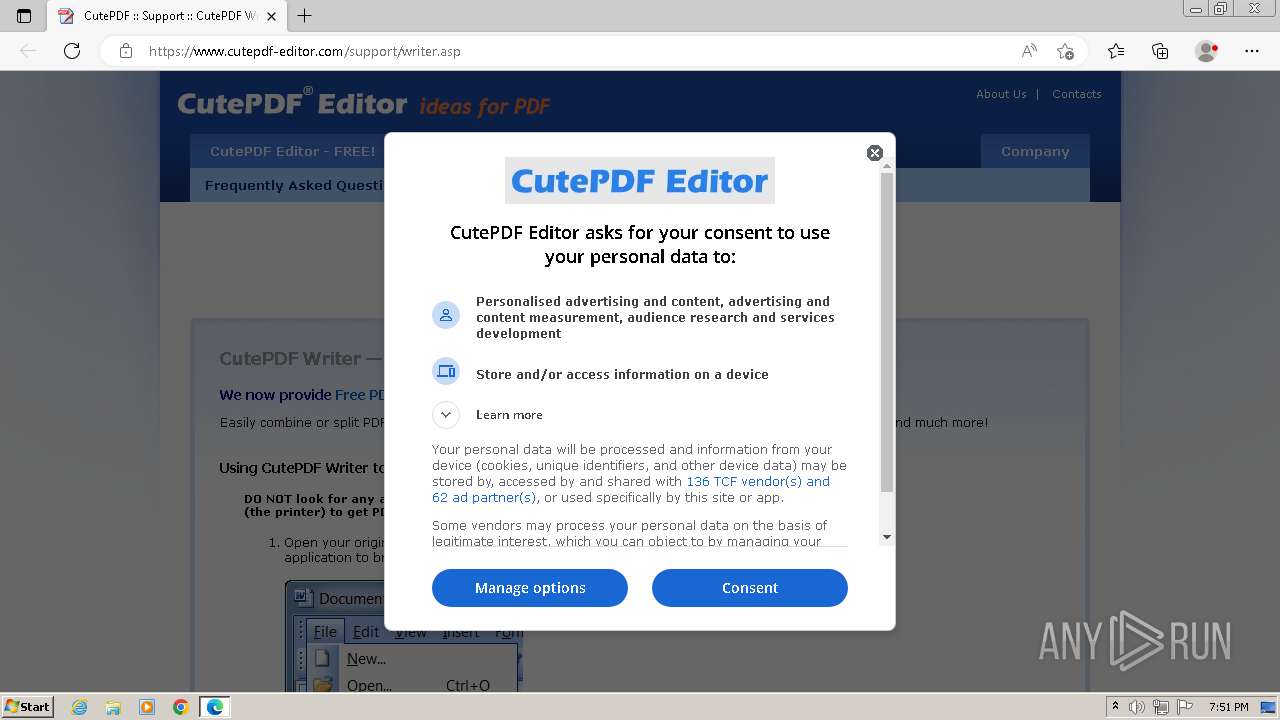Click the personalised advertising person icon
Image resolution: width=1280 pixels, height=720 pixels.
446,315
